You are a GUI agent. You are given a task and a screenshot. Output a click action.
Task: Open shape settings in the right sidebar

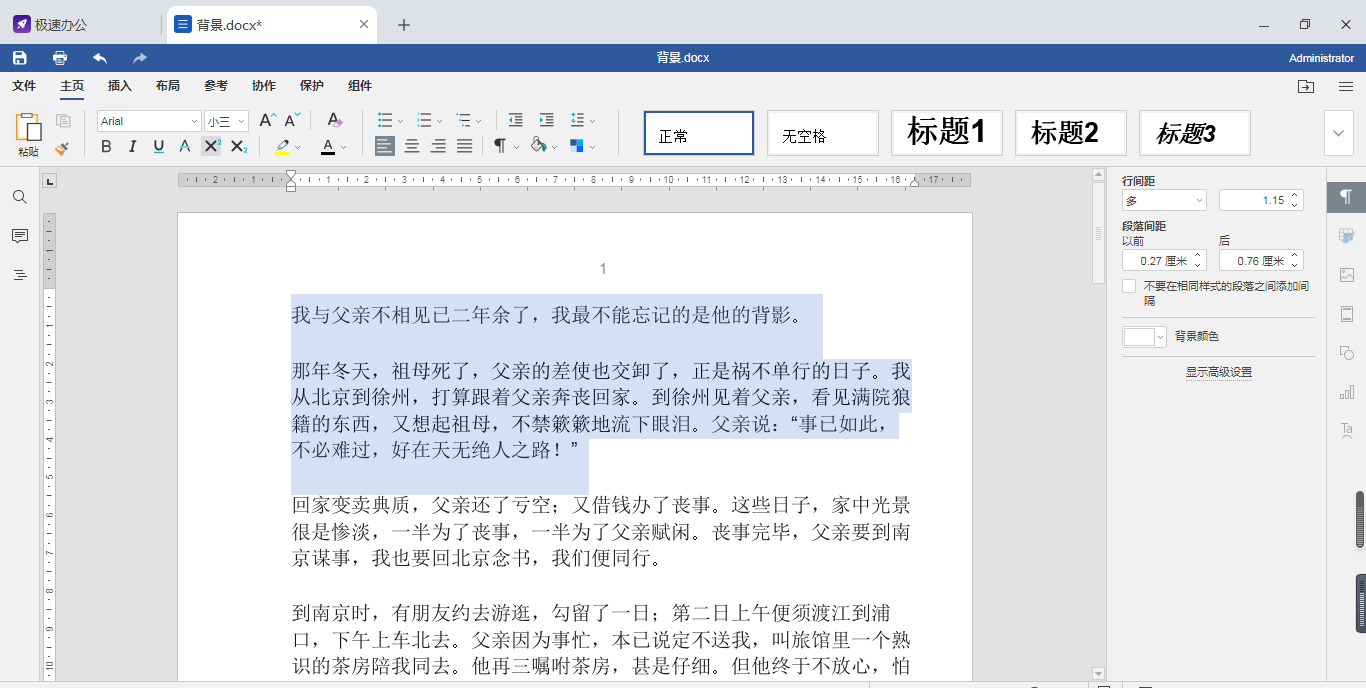tap(1347, 353)
